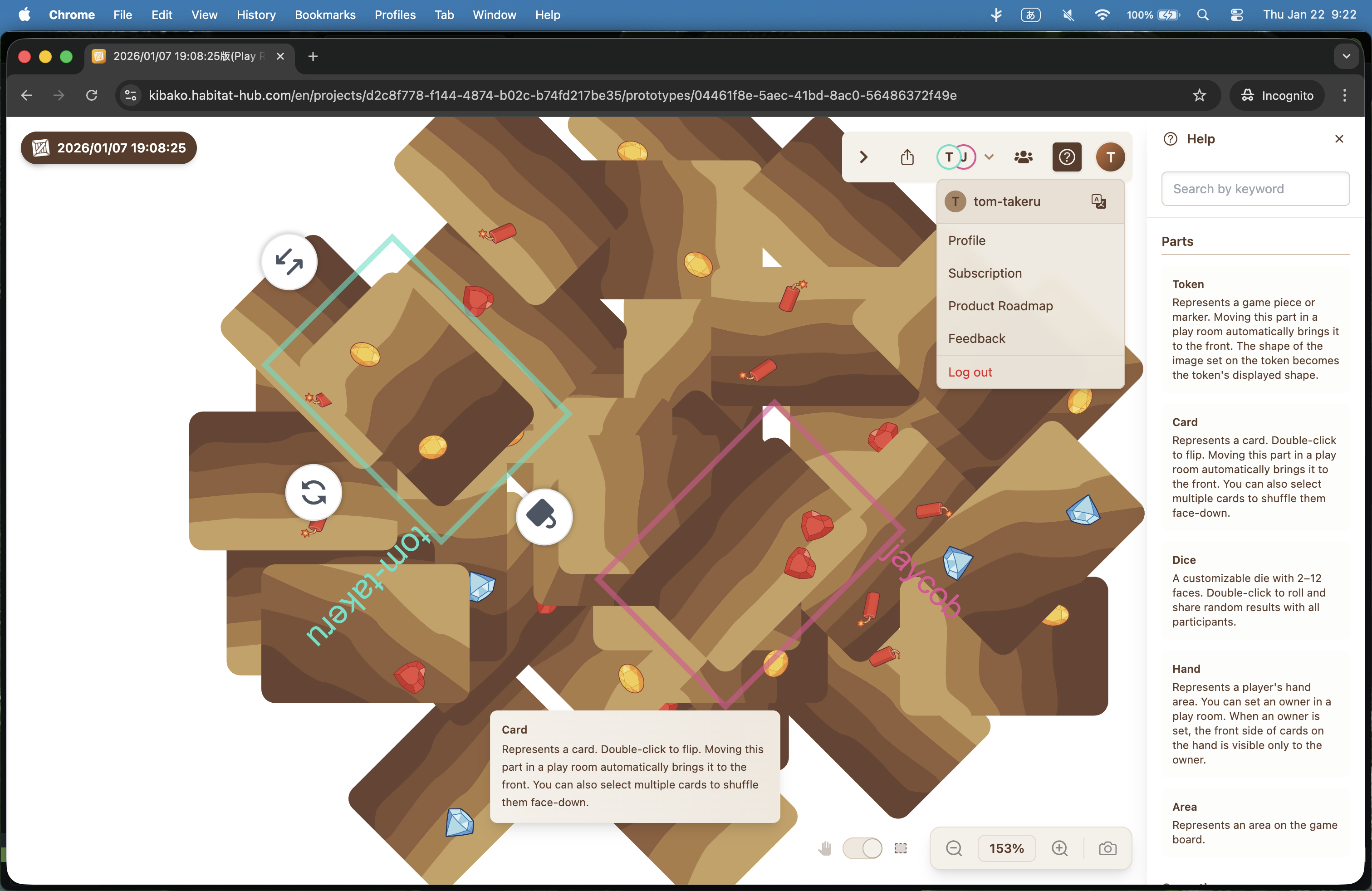
Task: Toggle the Help question mark button
Action: pos(1067,157)
